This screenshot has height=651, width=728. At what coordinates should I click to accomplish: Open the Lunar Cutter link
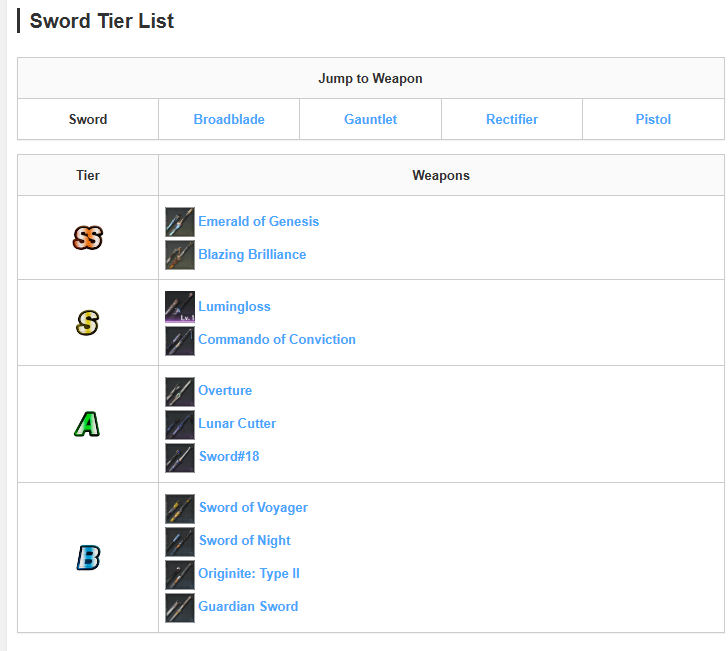(x=237, y=423)
